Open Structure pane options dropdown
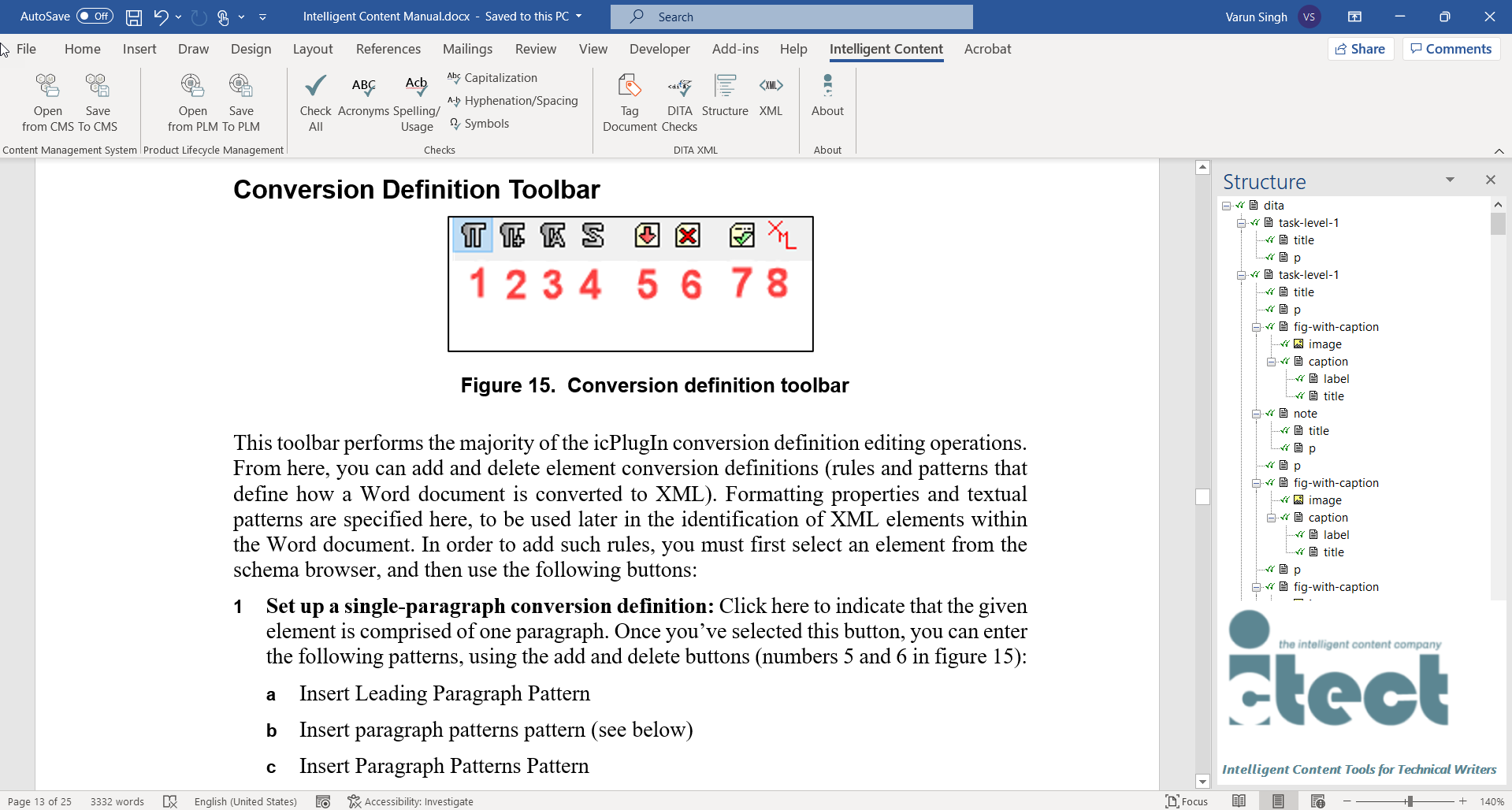Image resolution: width=1512 pixels, height=810 pixels. (x=1450, y=180)
